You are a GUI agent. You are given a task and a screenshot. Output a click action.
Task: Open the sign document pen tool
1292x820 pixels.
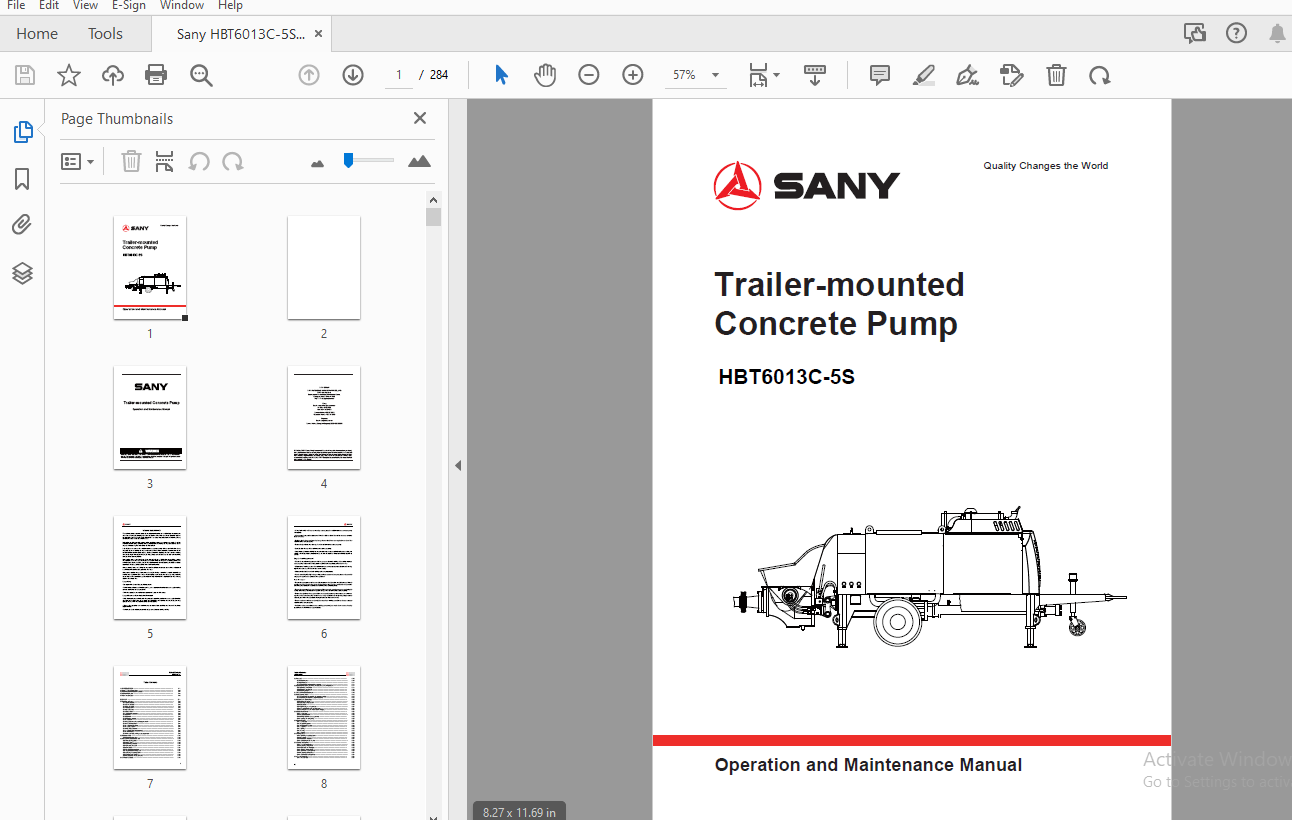pos(967,75)
